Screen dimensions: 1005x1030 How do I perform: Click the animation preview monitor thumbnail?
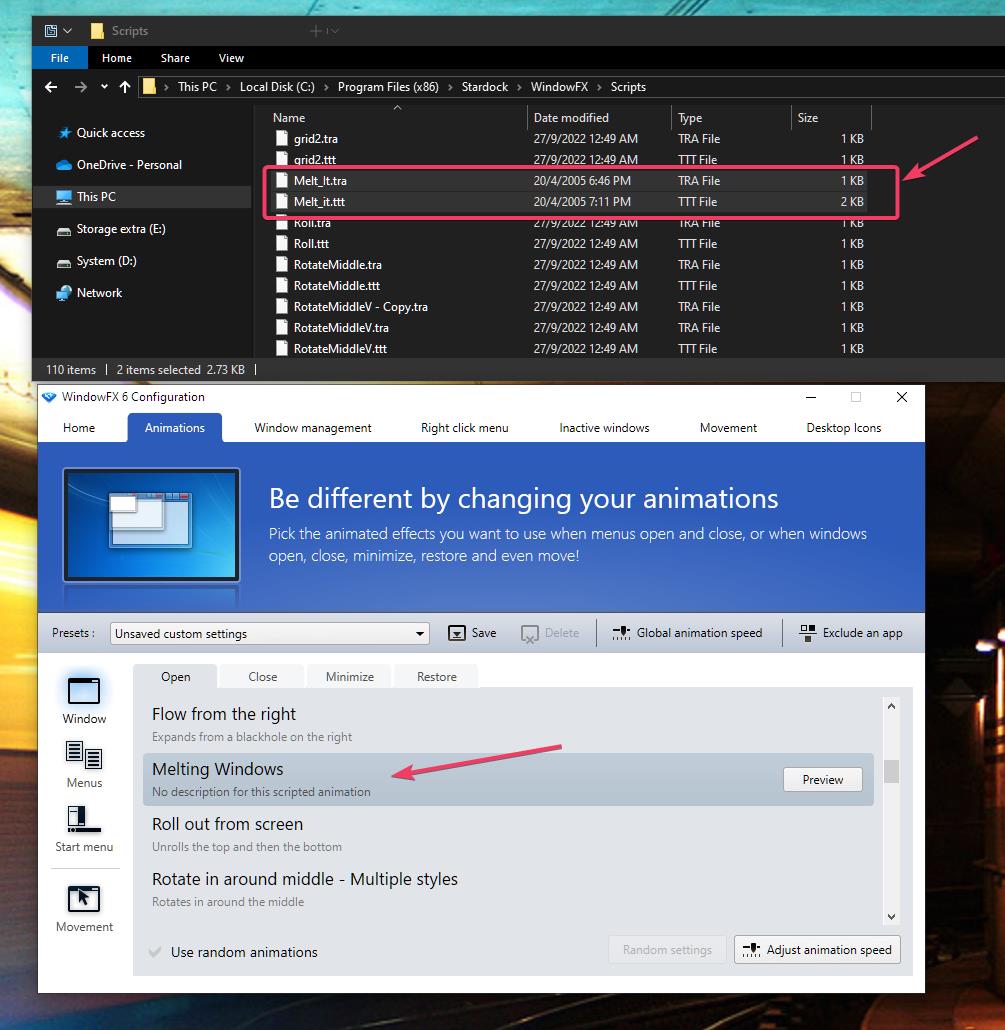click(x=151, y=524)
